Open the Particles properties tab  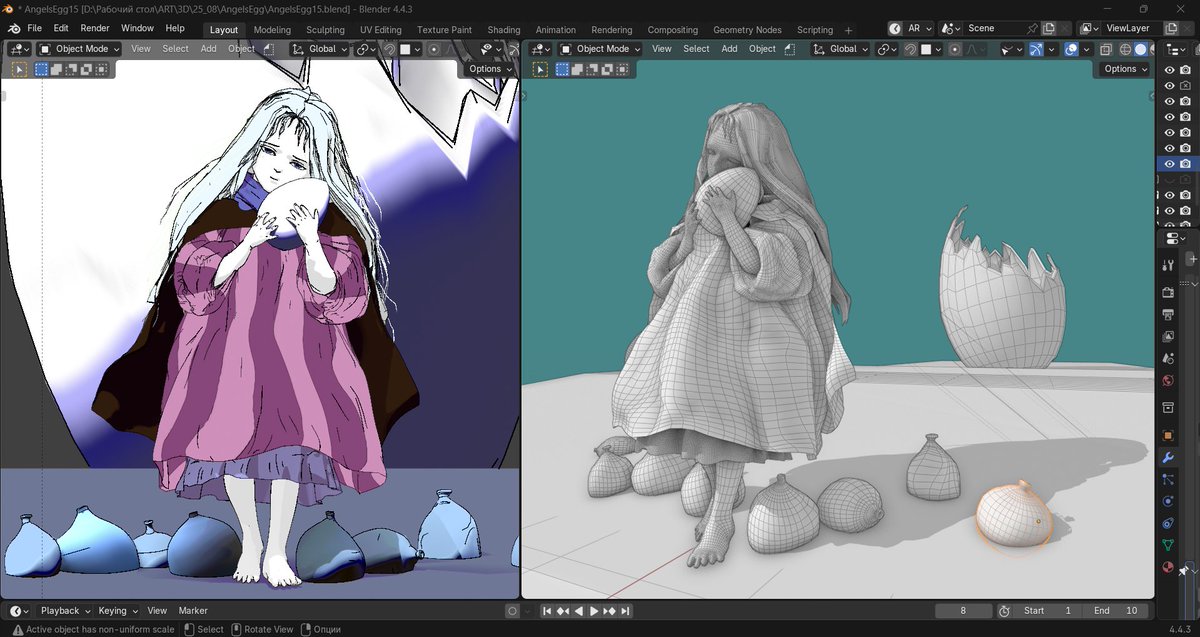click(1167, 479)
